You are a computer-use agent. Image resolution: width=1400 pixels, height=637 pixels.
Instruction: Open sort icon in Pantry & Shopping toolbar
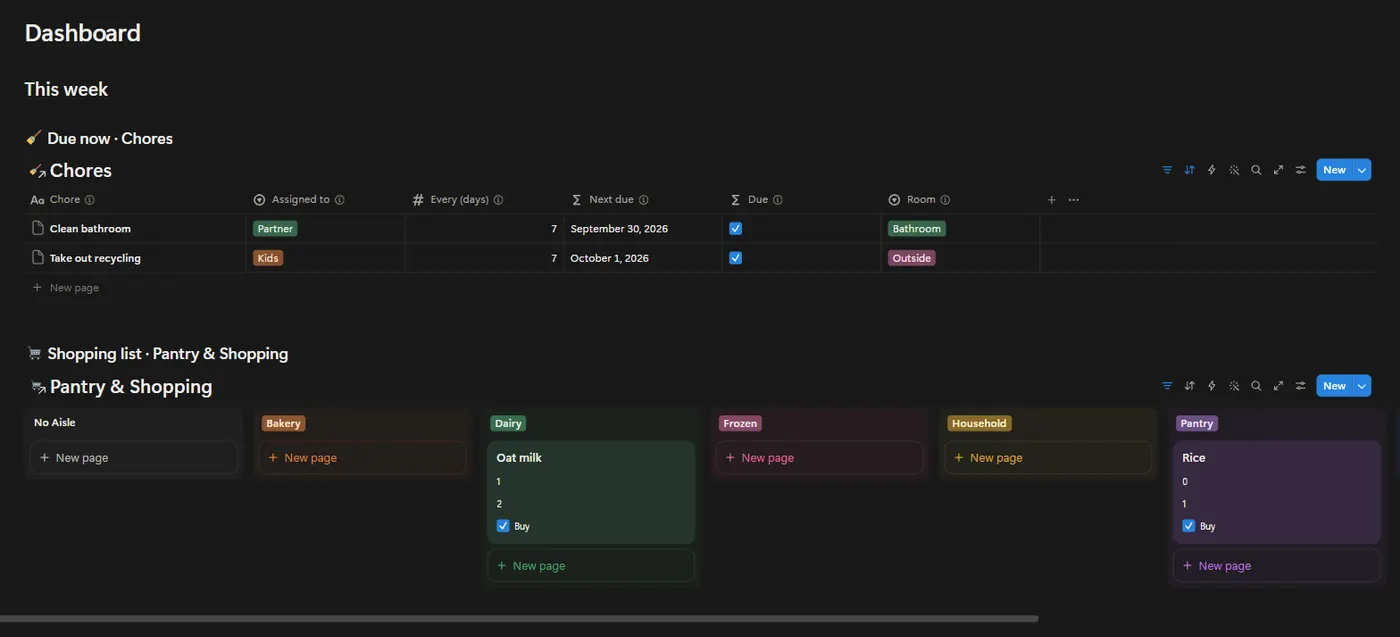pos(1189,386)
